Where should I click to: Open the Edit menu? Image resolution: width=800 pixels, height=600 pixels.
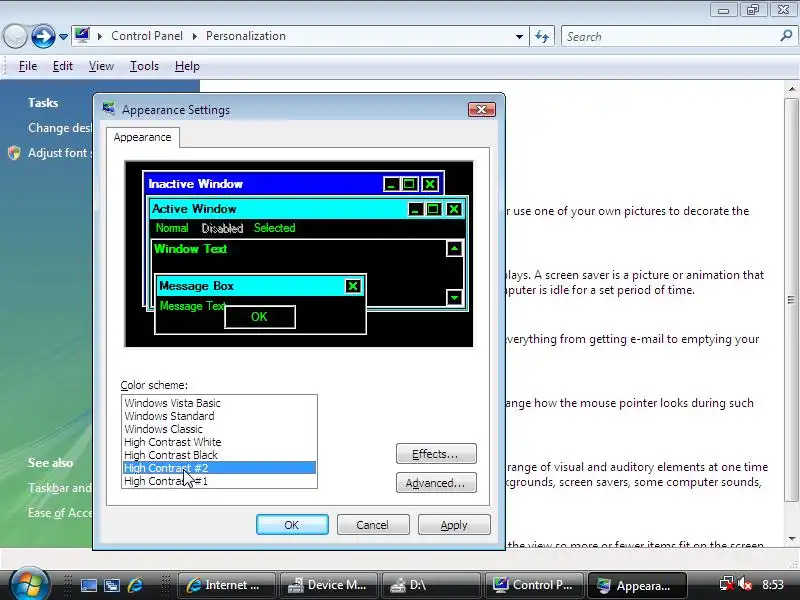tap(63, 66)
